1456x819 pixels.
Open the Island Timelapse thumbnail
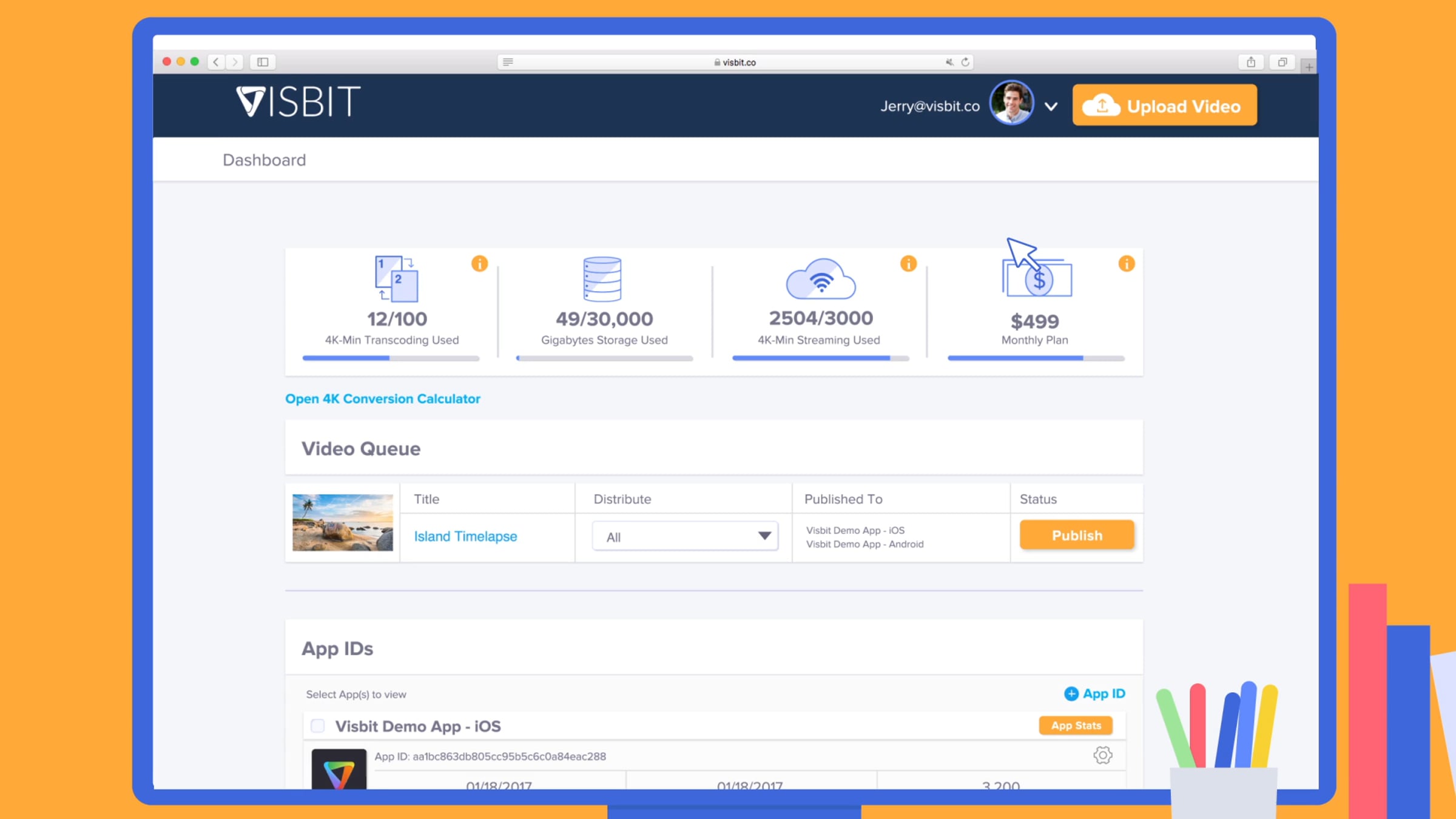tap(343, 522)
